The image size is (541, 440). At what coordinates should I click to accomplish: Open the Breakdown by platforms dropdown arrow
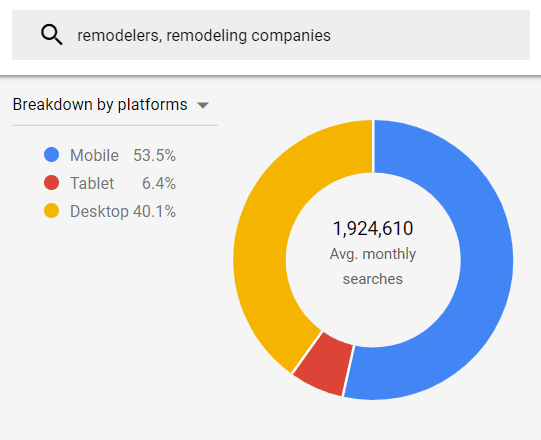(x=203, y=105)
